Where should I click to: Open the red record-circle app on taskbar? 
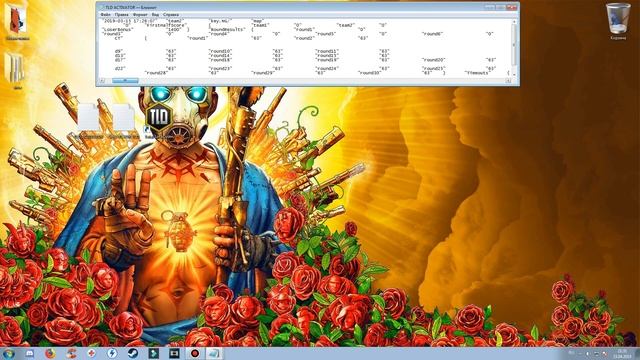pos(195,353)
